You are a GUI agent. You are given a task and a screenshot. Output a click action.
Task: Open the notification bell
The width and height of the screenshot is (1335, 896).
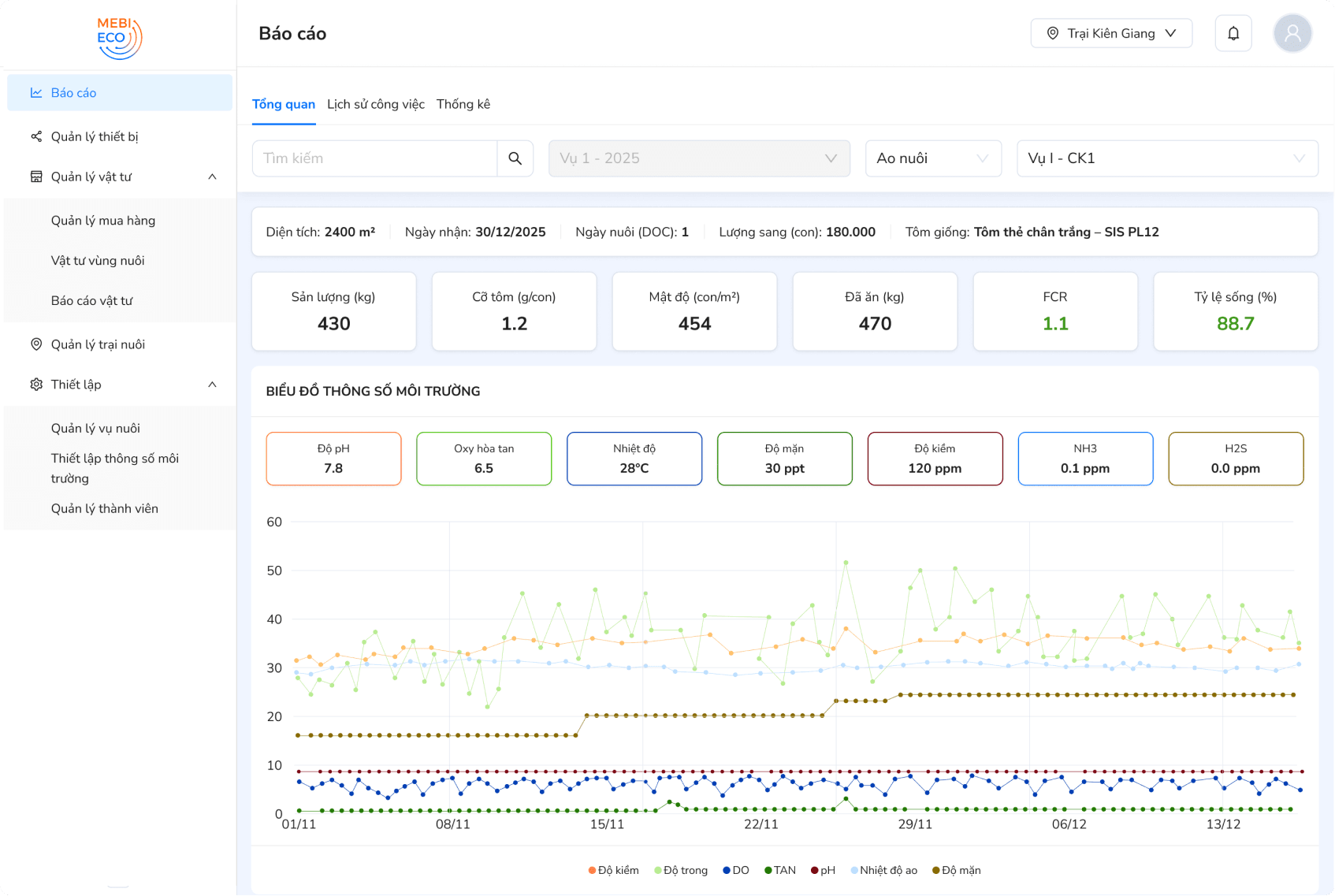[x=1233, y=33]
